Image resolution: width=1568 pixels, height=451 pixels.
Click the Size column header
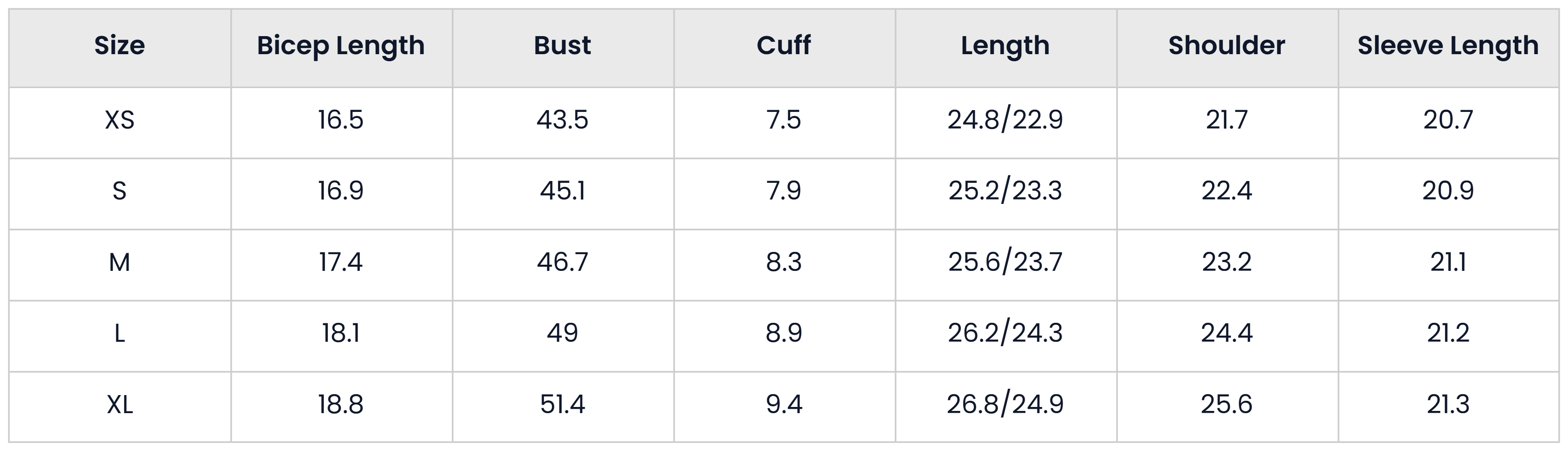click(x=119, y=46)
